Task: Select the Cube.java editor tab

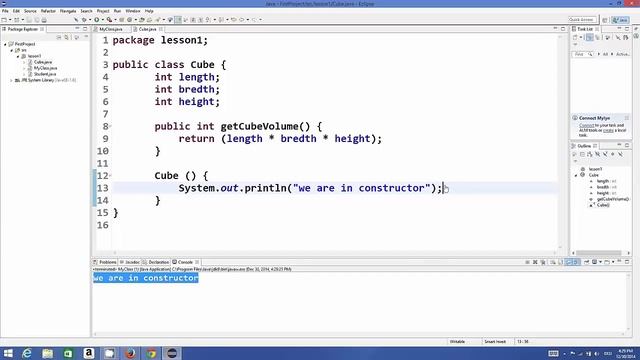Action: 147,29
